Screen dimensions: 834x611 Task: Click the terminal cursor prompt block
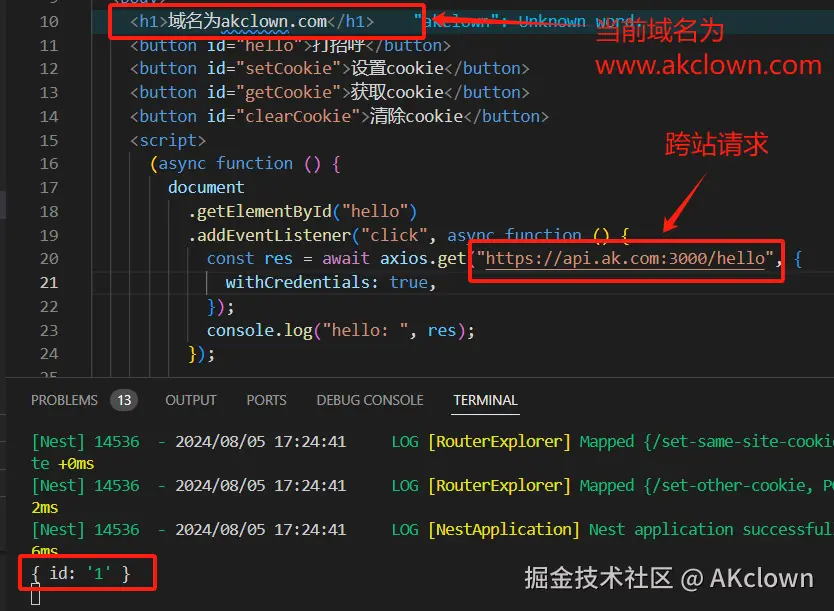point(36,595)
